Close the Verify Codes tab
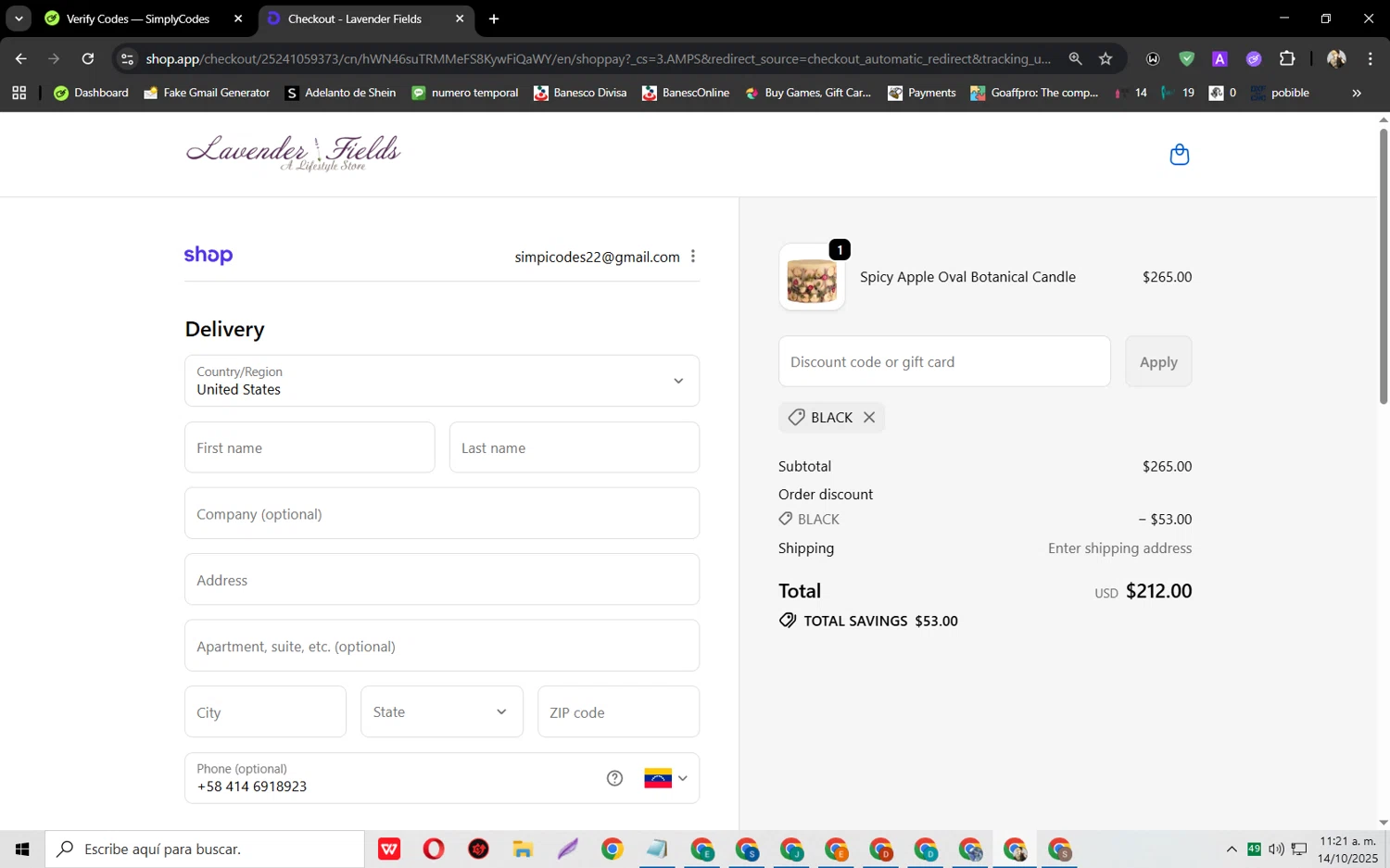Screen dimensions: 1390x868 click(238, 19)
